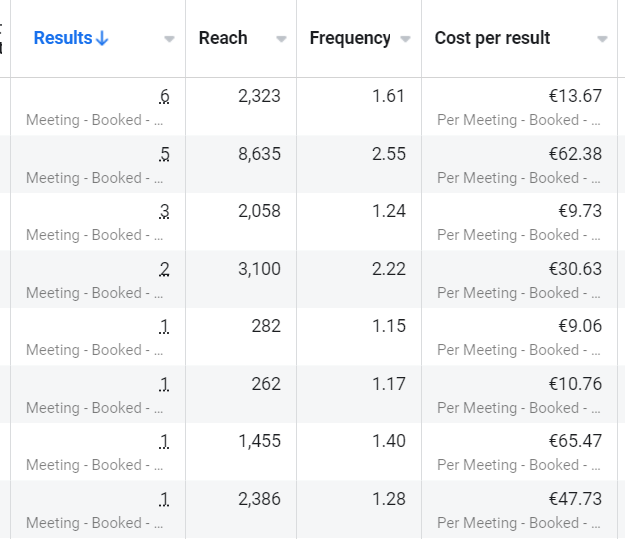
Task: Open the underlined result value 6
Action: [x=165, y=96]
